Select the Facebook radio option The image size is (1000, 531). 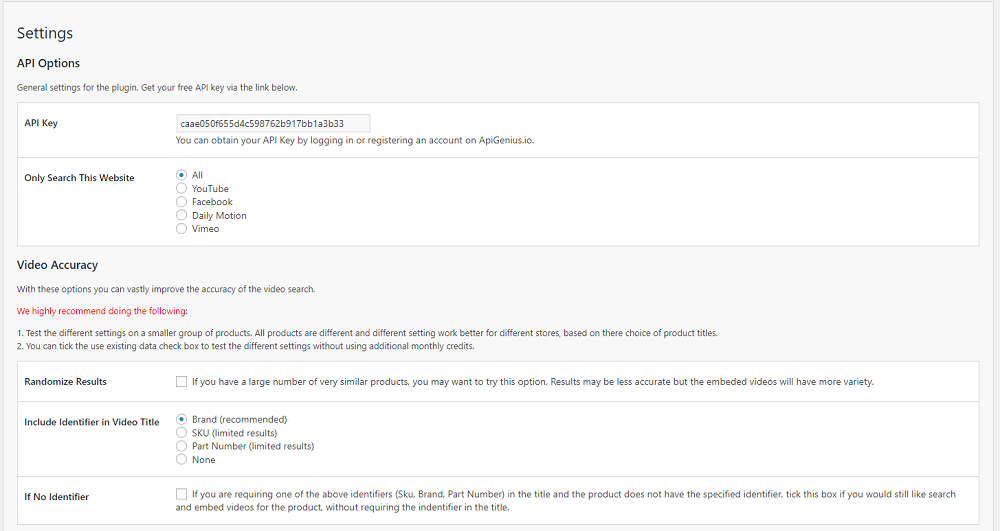[181, 202]
